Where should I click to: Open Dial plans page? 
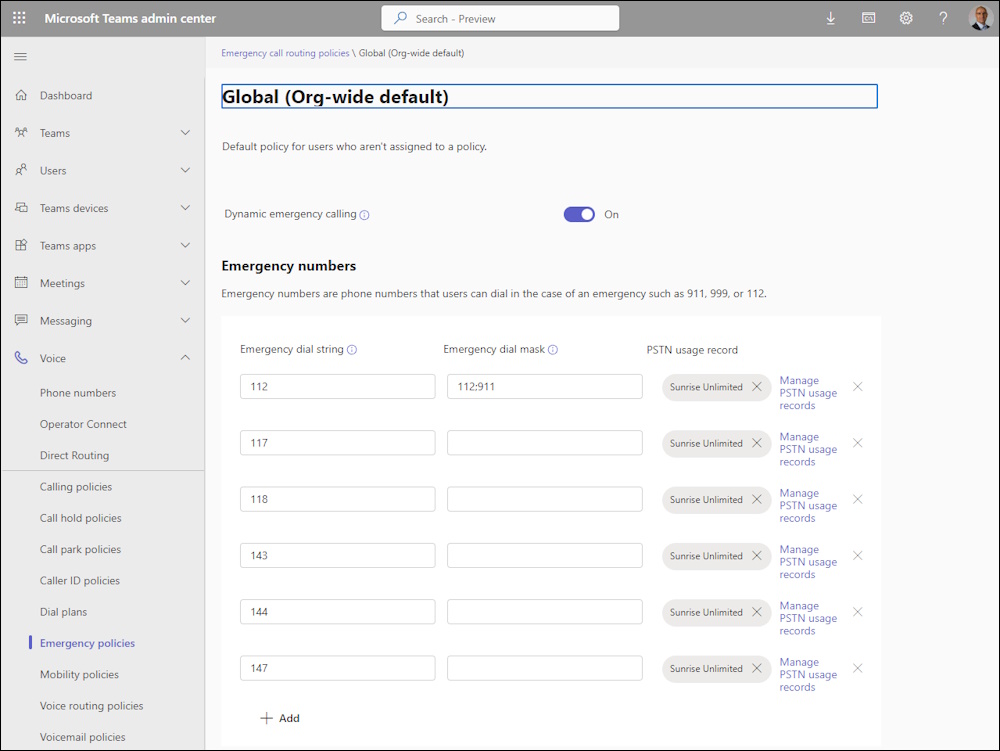tap(63, 611)
